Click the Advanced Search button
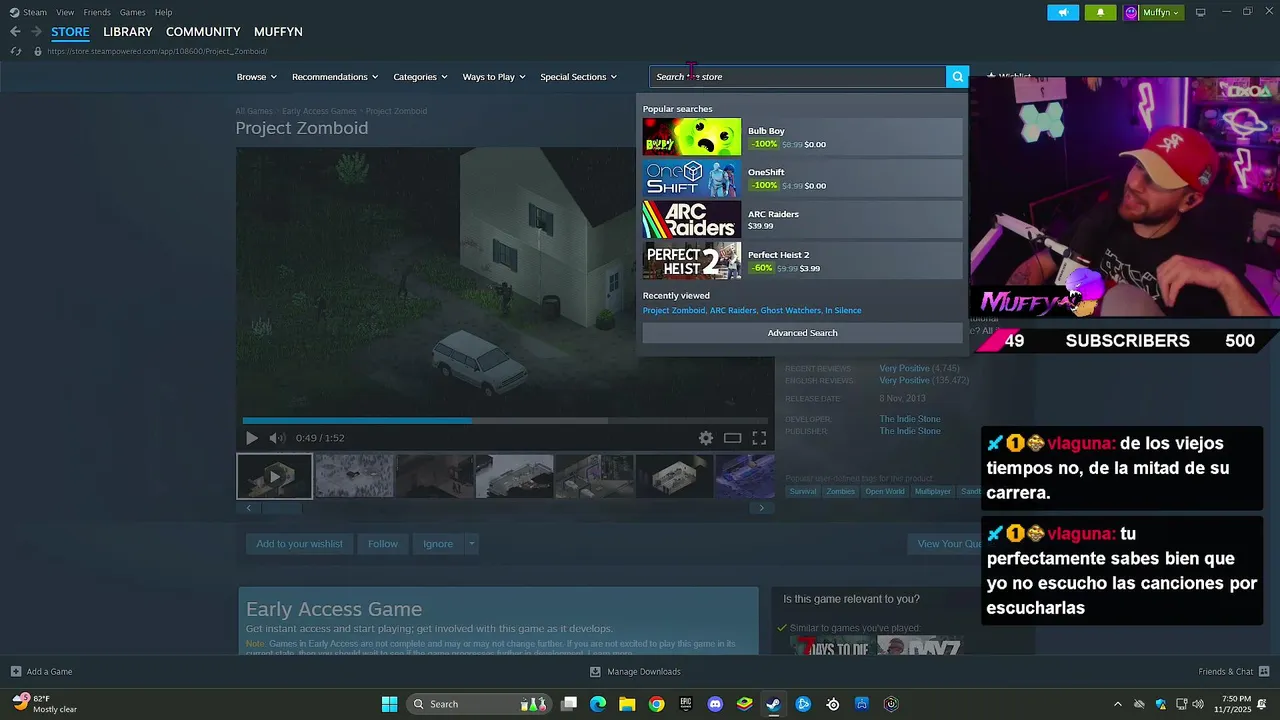The height and width of the screenshot is (720, 1280). point(802,333)
